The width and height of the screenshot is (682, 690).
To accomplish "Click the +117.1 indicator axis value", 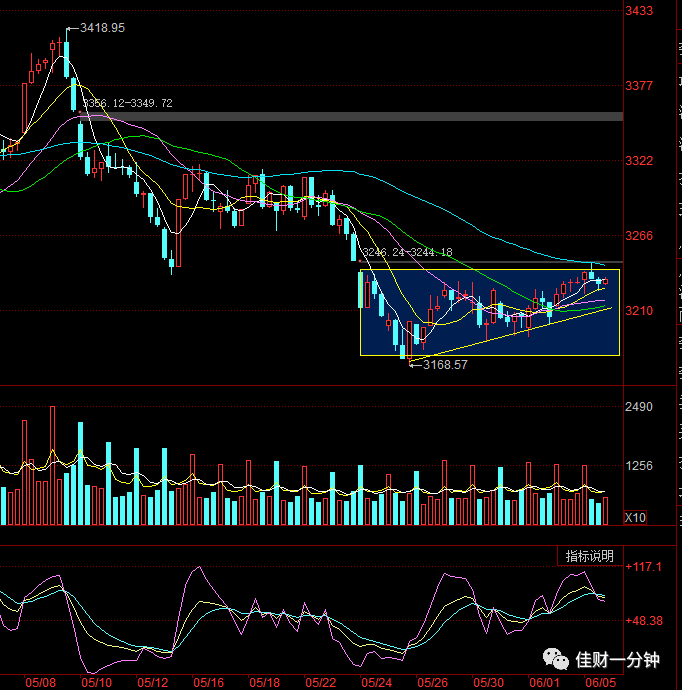I will click(x=643, y=566).
